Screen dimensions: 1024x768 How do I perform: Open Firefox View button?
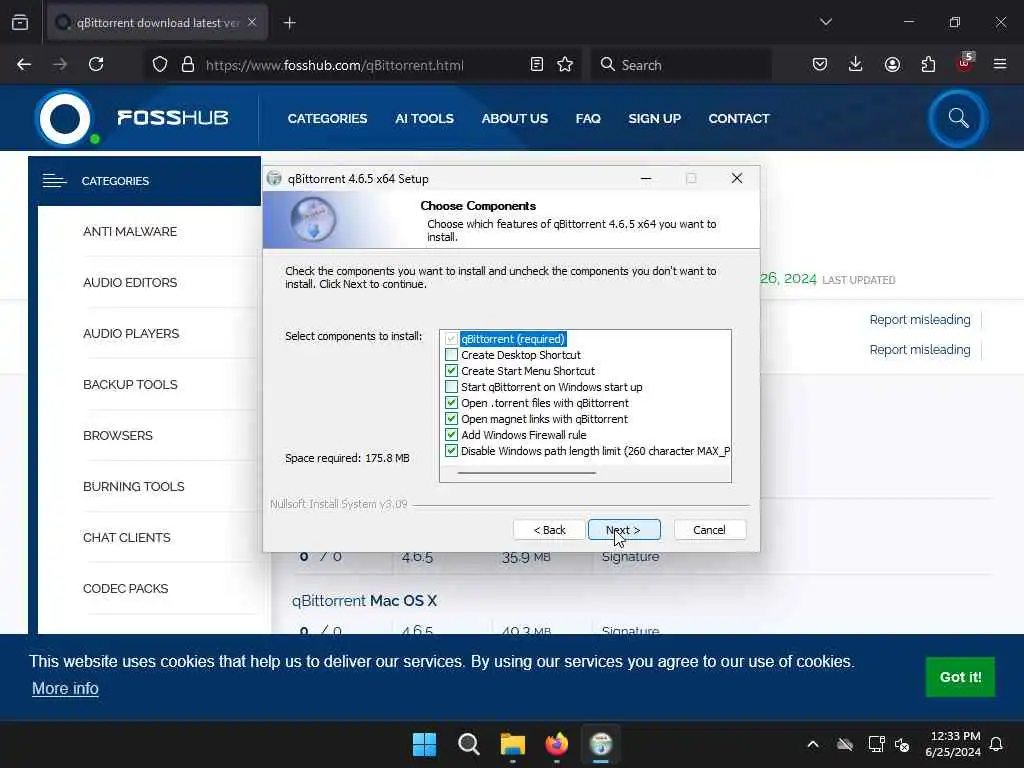[20, 23]
